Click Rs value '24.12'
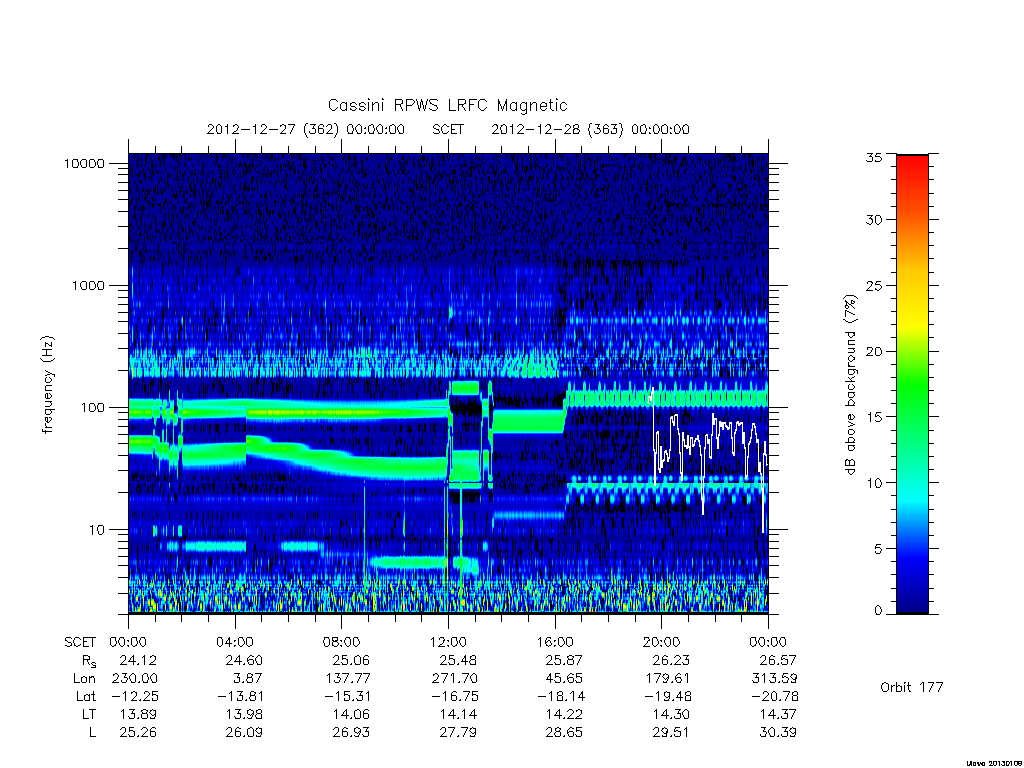This screenshot has width=1024, height=768. click(138, 660)
